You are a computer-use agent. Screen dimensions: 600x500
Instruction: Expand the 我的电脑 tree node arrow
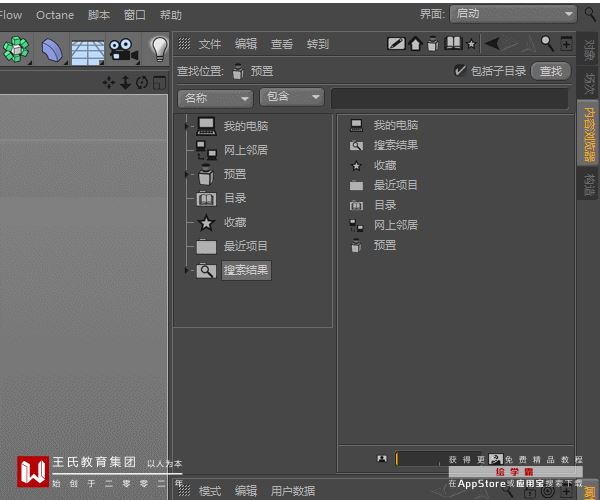point(187,126)
